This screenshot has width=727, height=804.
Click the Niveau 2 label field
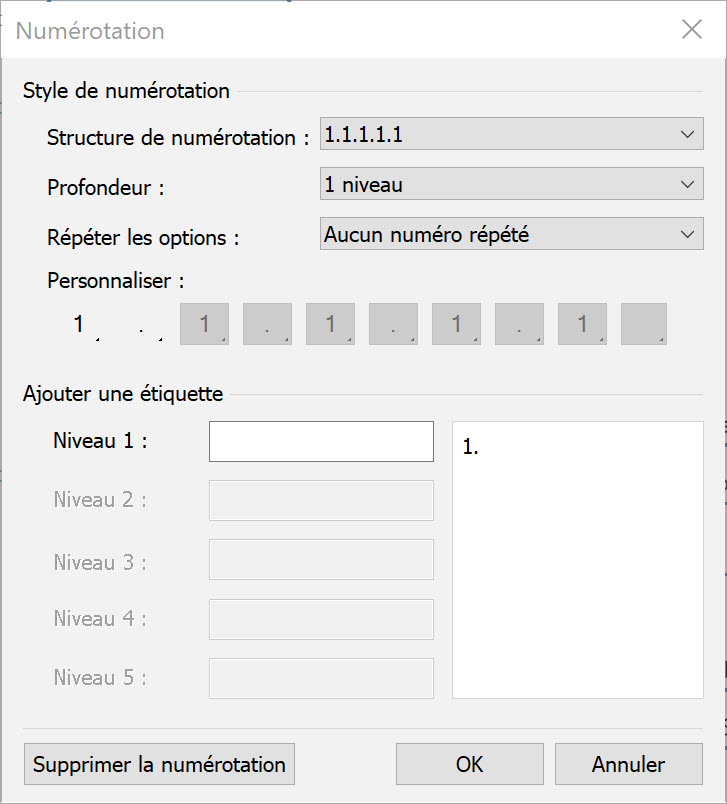pos(321,500)
